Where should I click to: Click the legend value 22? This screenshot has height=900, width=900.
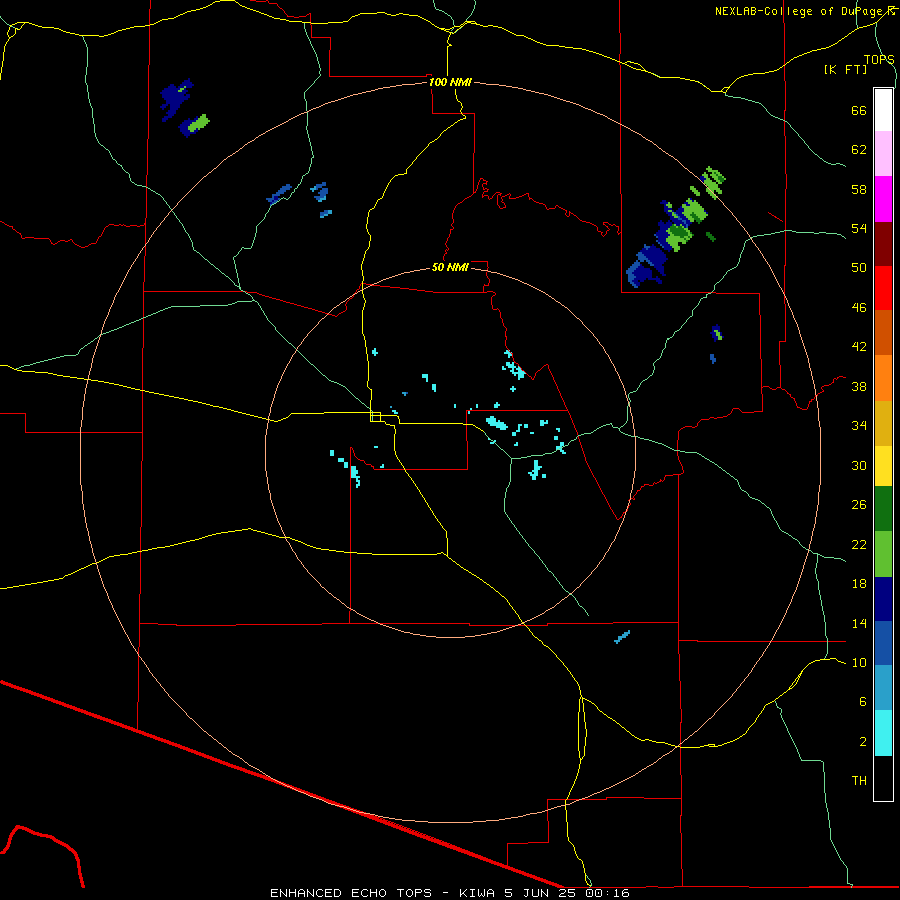(859, 544)
